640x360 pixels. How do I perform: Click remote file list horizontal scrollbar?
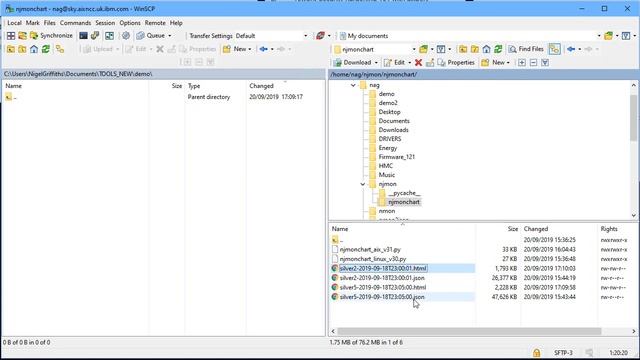tap(469, 331)
